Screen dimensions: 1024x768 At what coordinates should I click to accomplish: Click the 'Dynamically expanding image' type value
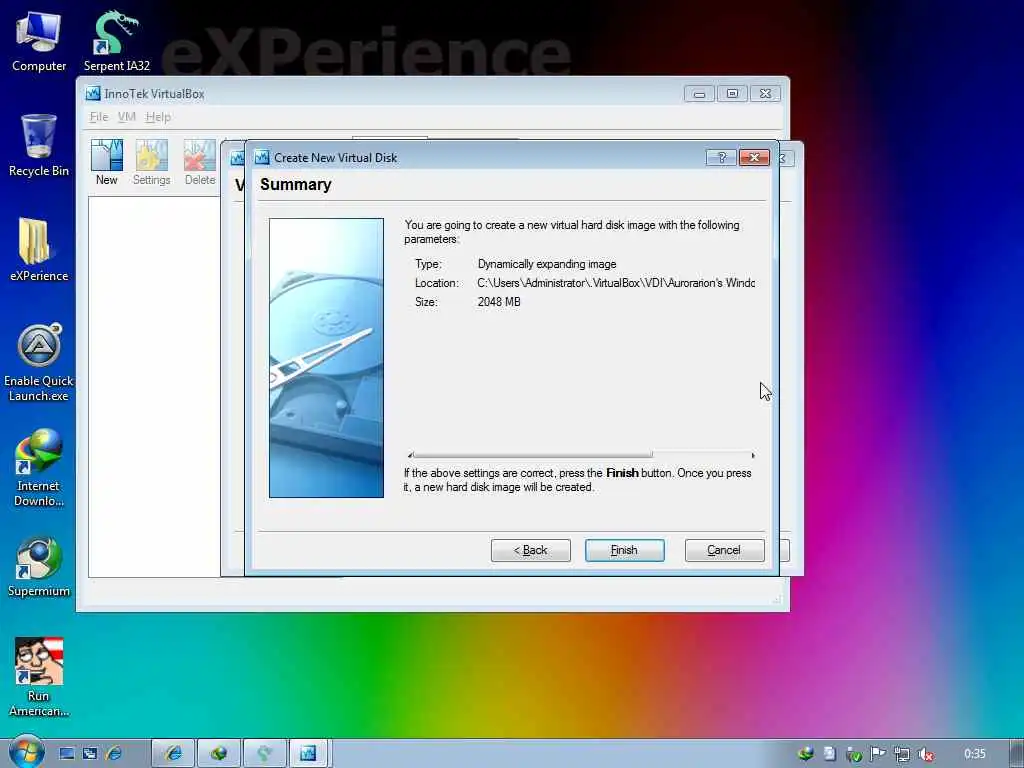pos(547,264)
